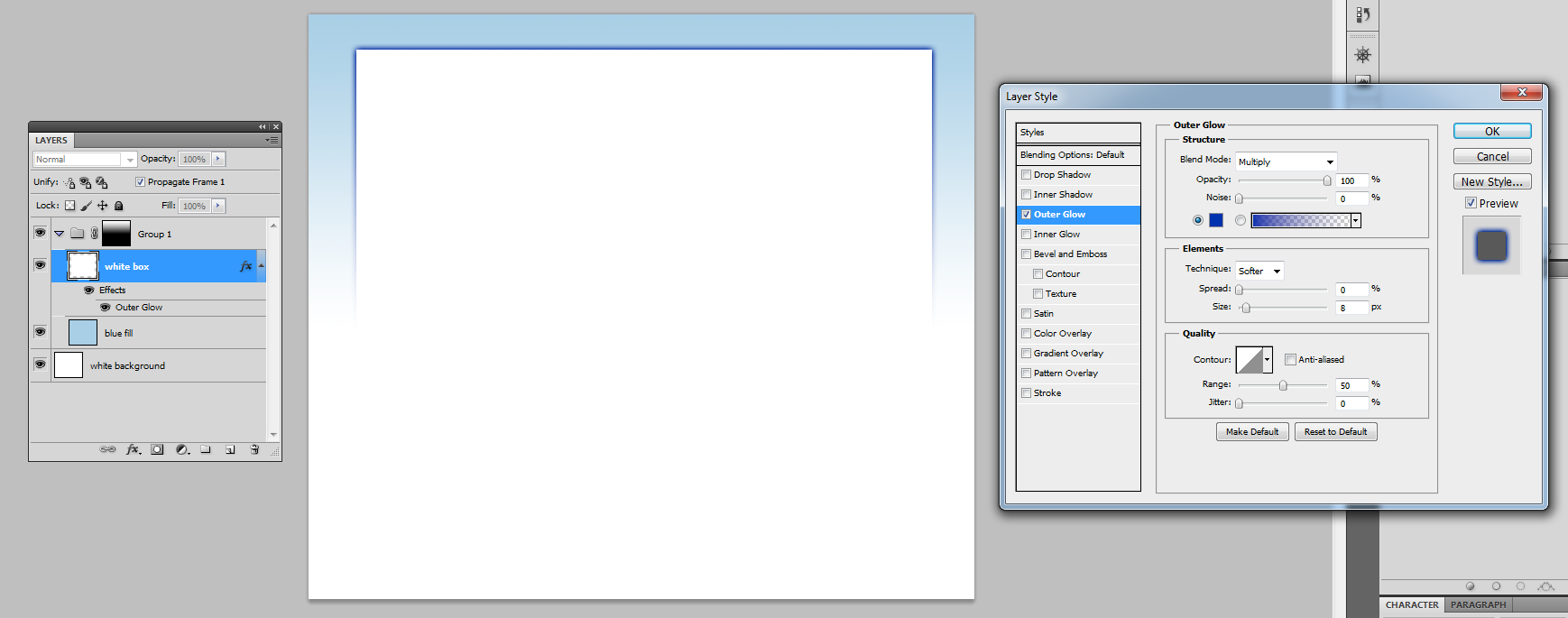Collapse the Group 1 layer group

pos(60,234)
